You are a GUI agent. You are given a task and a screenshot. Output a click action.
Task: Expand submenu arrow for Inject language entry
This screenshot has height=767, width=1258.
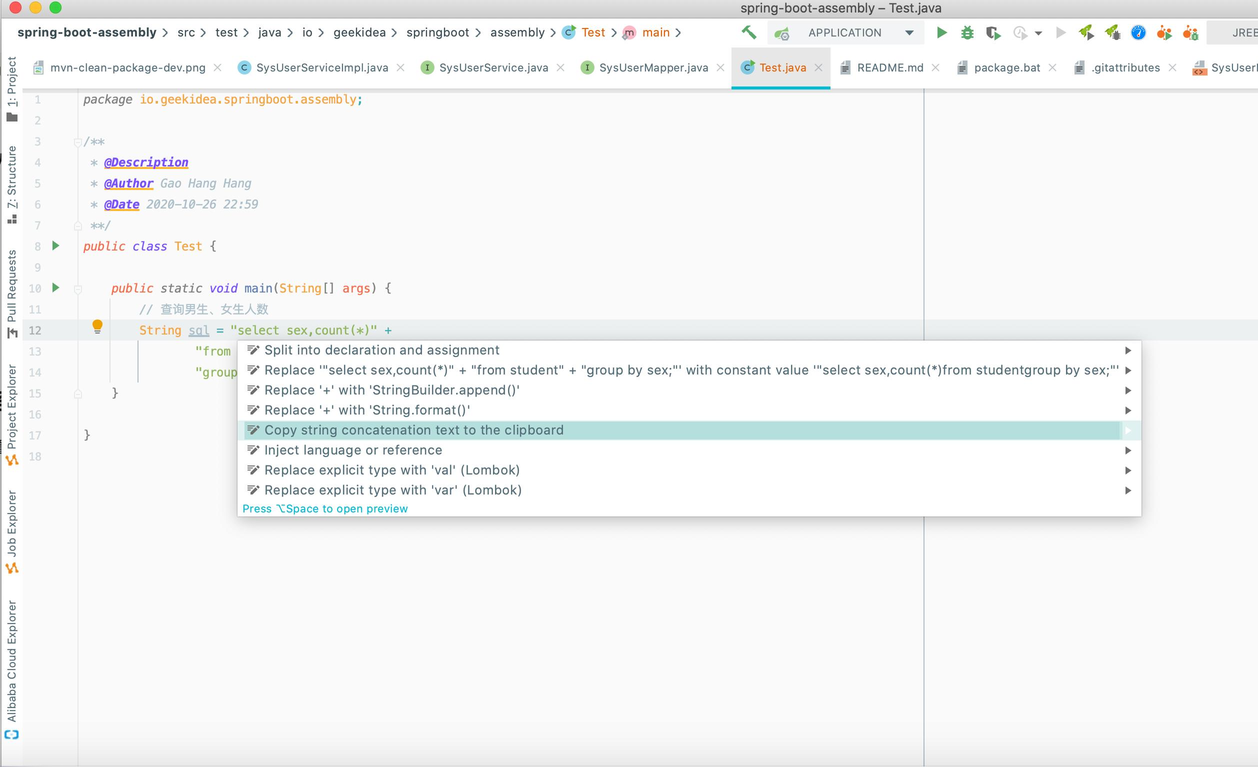tap(1128, 450)
